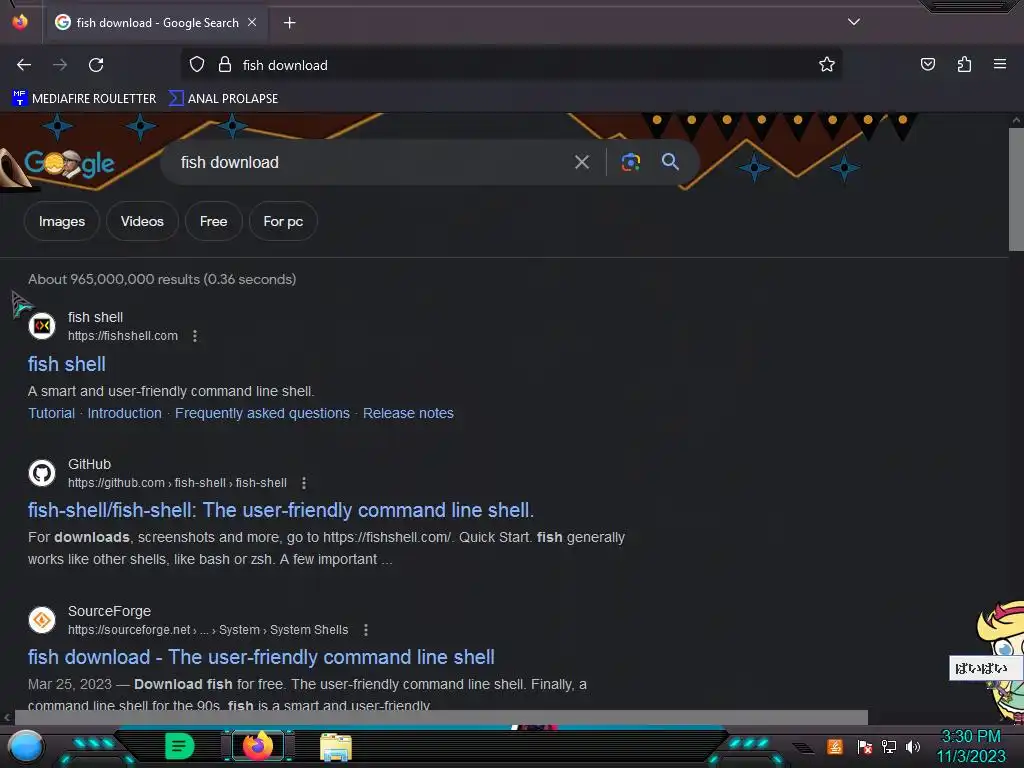Open the Java update tray icon
The image size is (1024, 768).
click(834, 746)
